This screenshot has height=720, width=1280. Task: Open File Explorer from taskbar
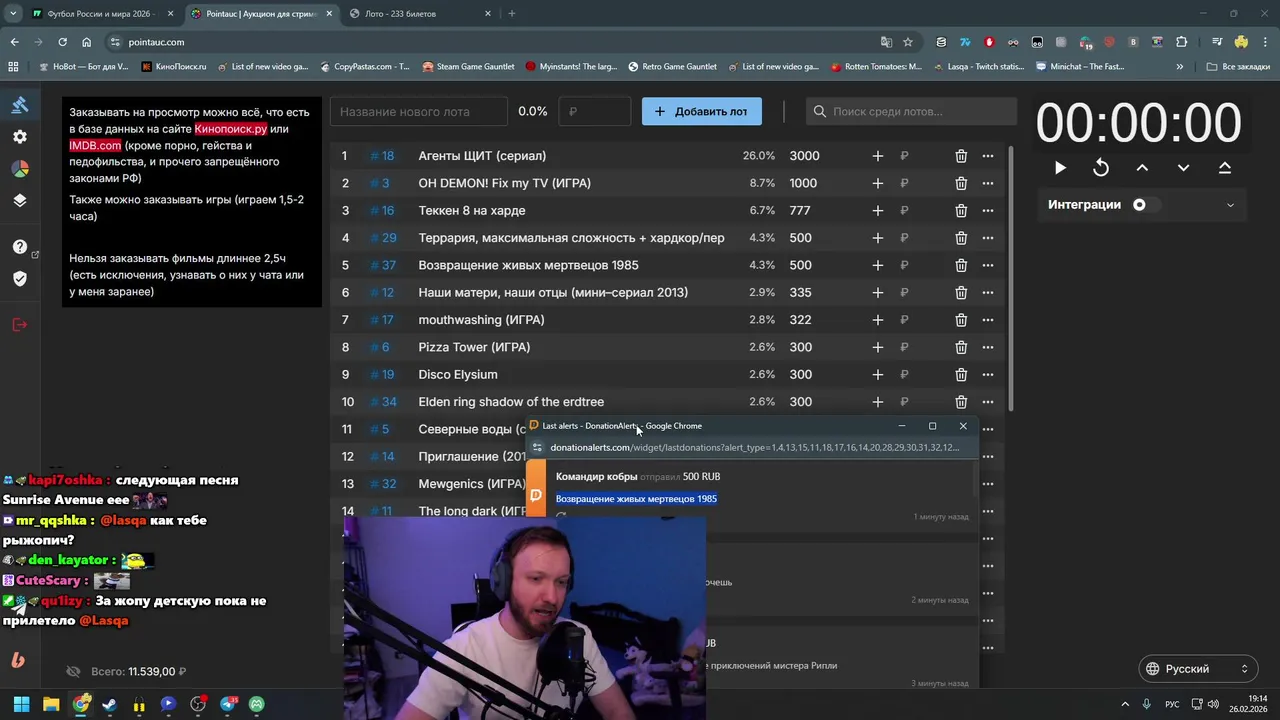(51, 704)
